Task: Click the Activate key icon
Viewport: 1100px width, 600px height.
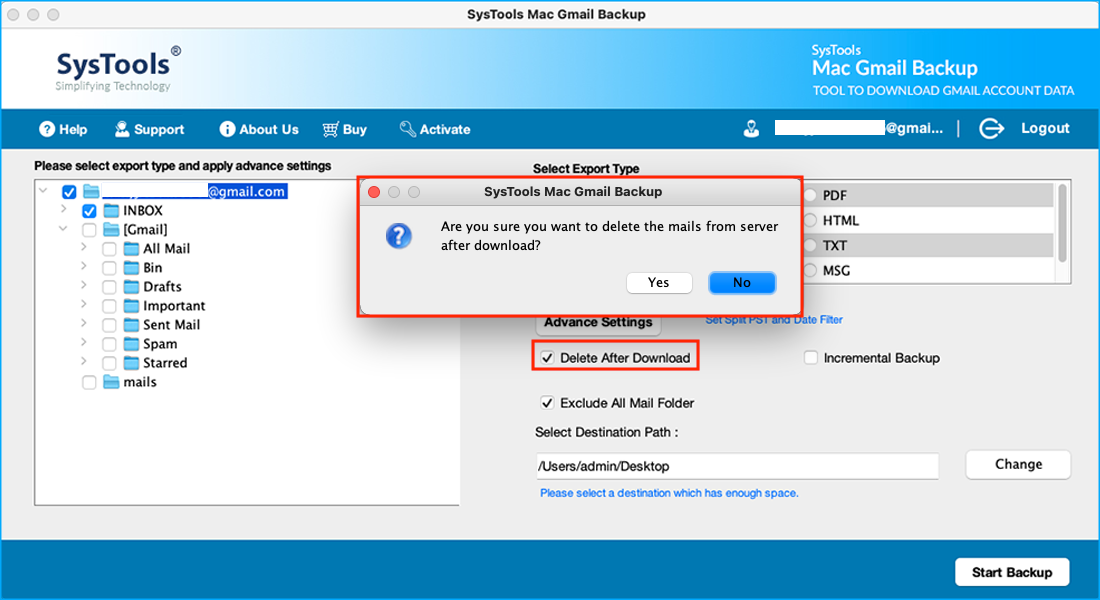Action: point(408,129)
